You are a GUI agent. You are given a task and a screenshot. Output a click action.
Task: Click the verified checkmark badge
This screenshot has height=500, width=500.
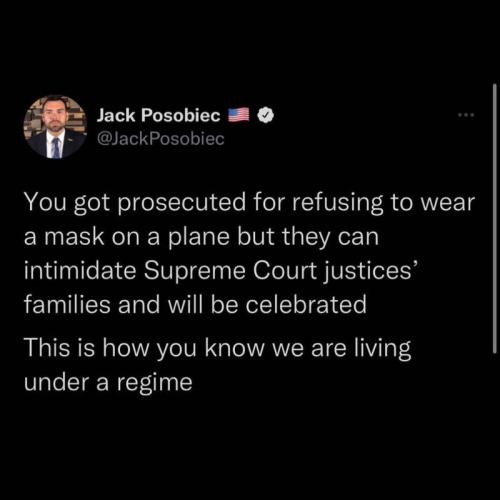coord(266,115)
